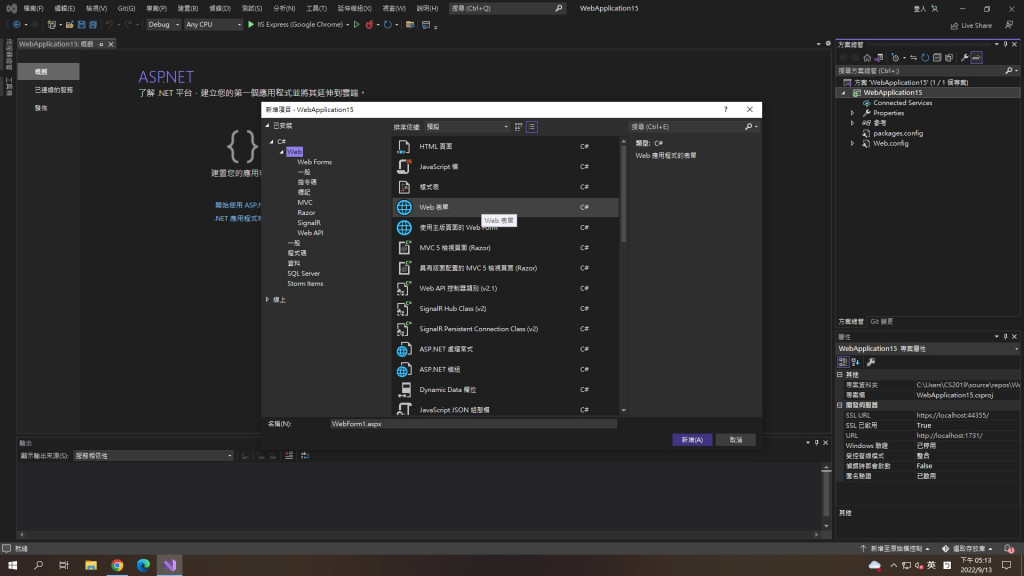This screenshot has height=576, width=1024.
Task: Expand the 線上 tree node
Action: (x=267, y=300)
